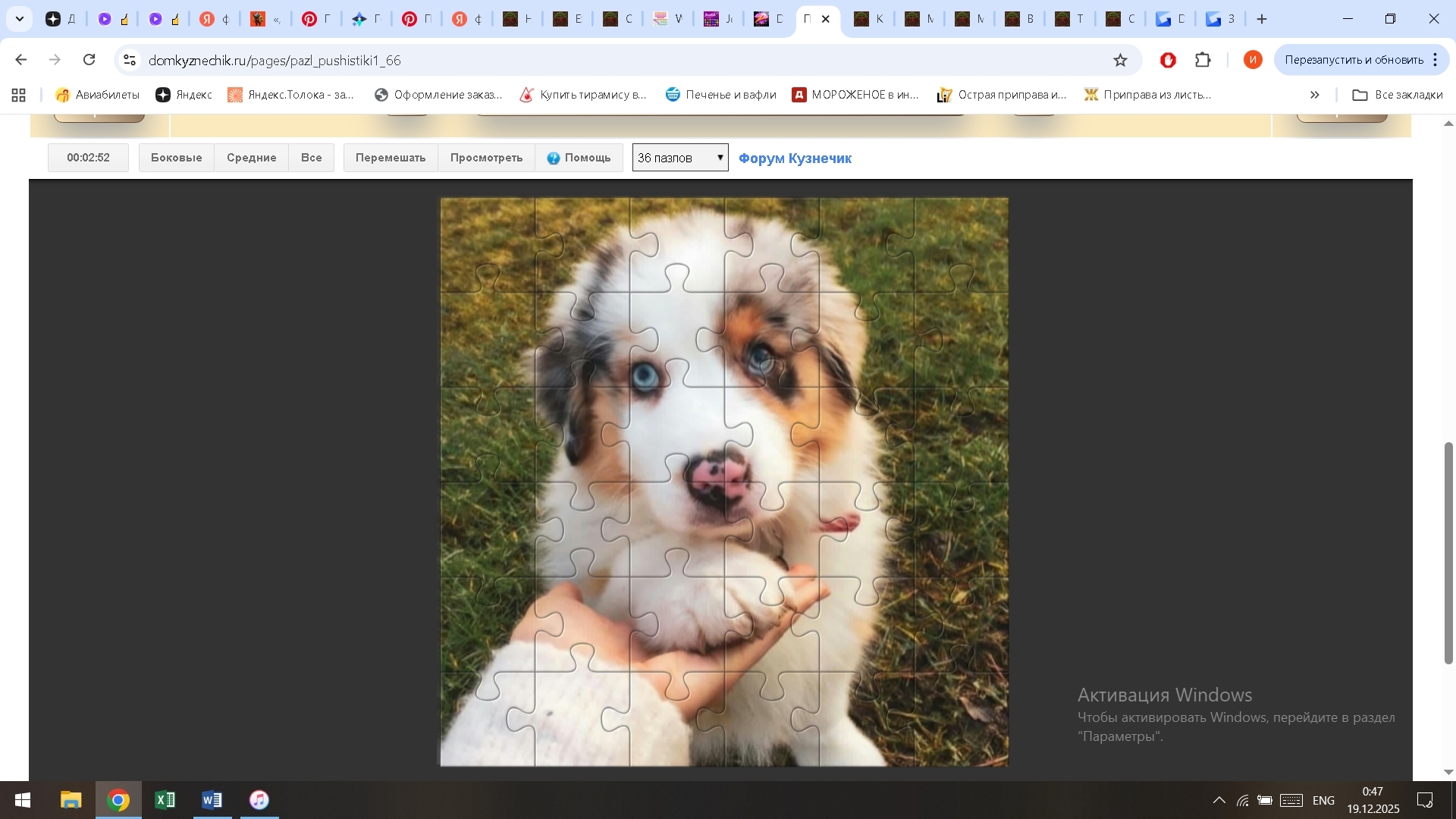This screenshot has width=1456, height=819.
Task: Click the user profile avatar icon
Action: pyautogui.click(x=1253, y=60)
